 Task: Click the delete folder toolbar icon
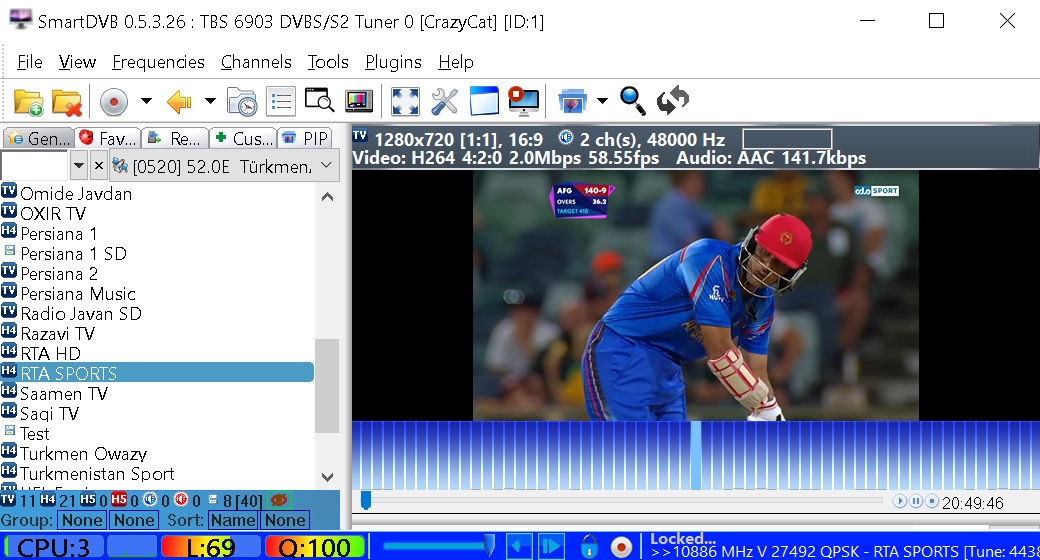67,102
